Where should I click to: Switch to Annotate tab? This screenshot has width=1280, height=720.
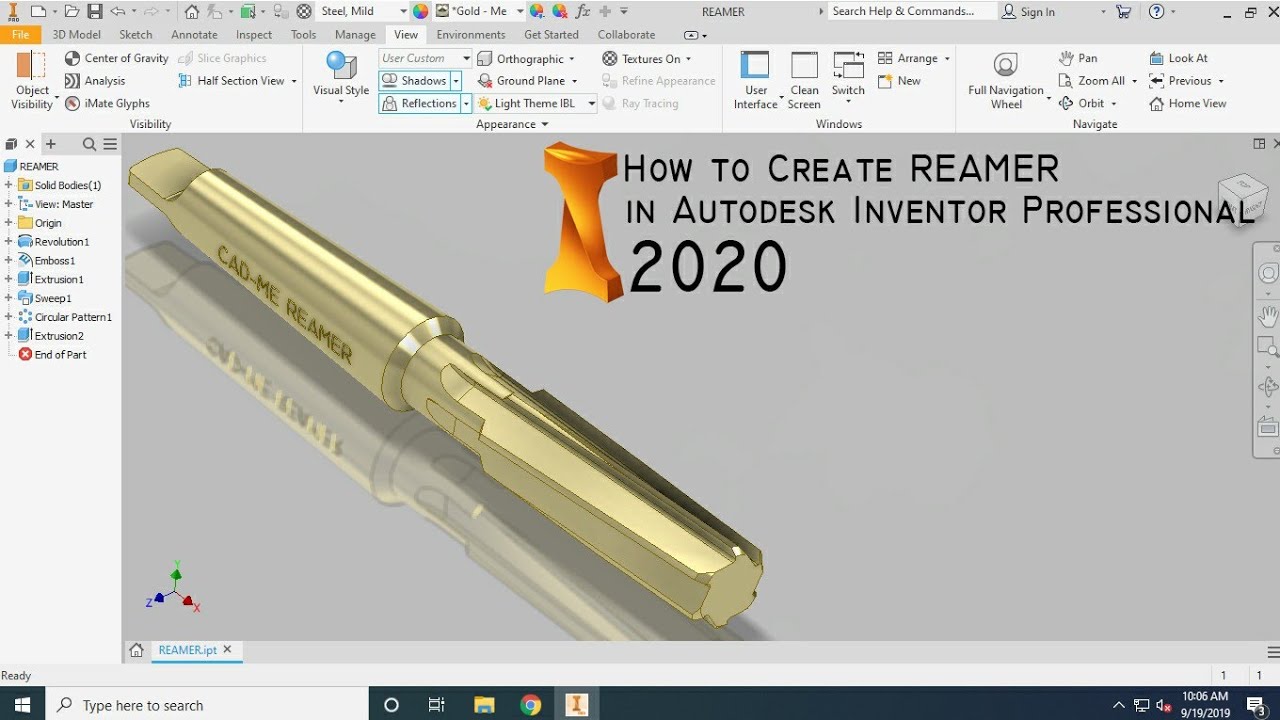pyautogui.click(x=194, y=34)
